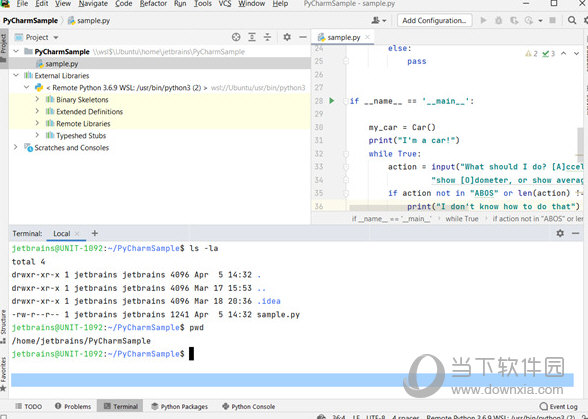Open the Run menu
The image size is (588, 419).
coord(180,4)
